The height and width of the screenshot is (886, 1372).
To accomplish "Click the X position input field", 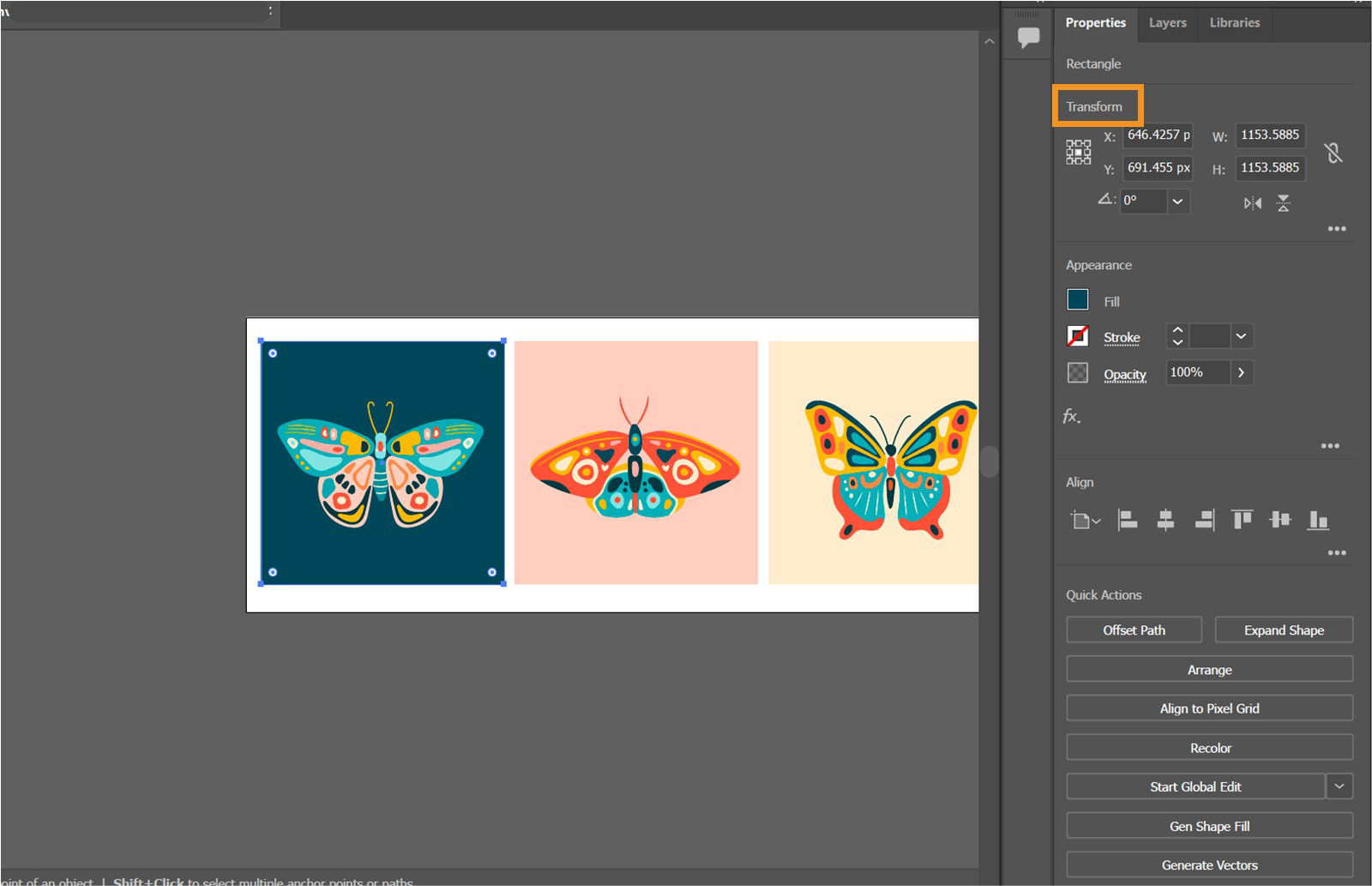I will pos(1156,135).
